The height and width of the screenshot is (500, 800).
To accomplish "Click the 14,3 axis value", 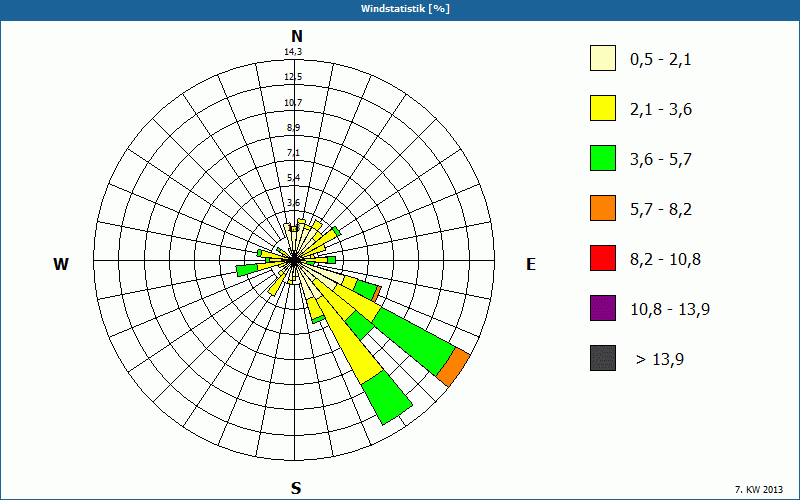I will [293, 52].
